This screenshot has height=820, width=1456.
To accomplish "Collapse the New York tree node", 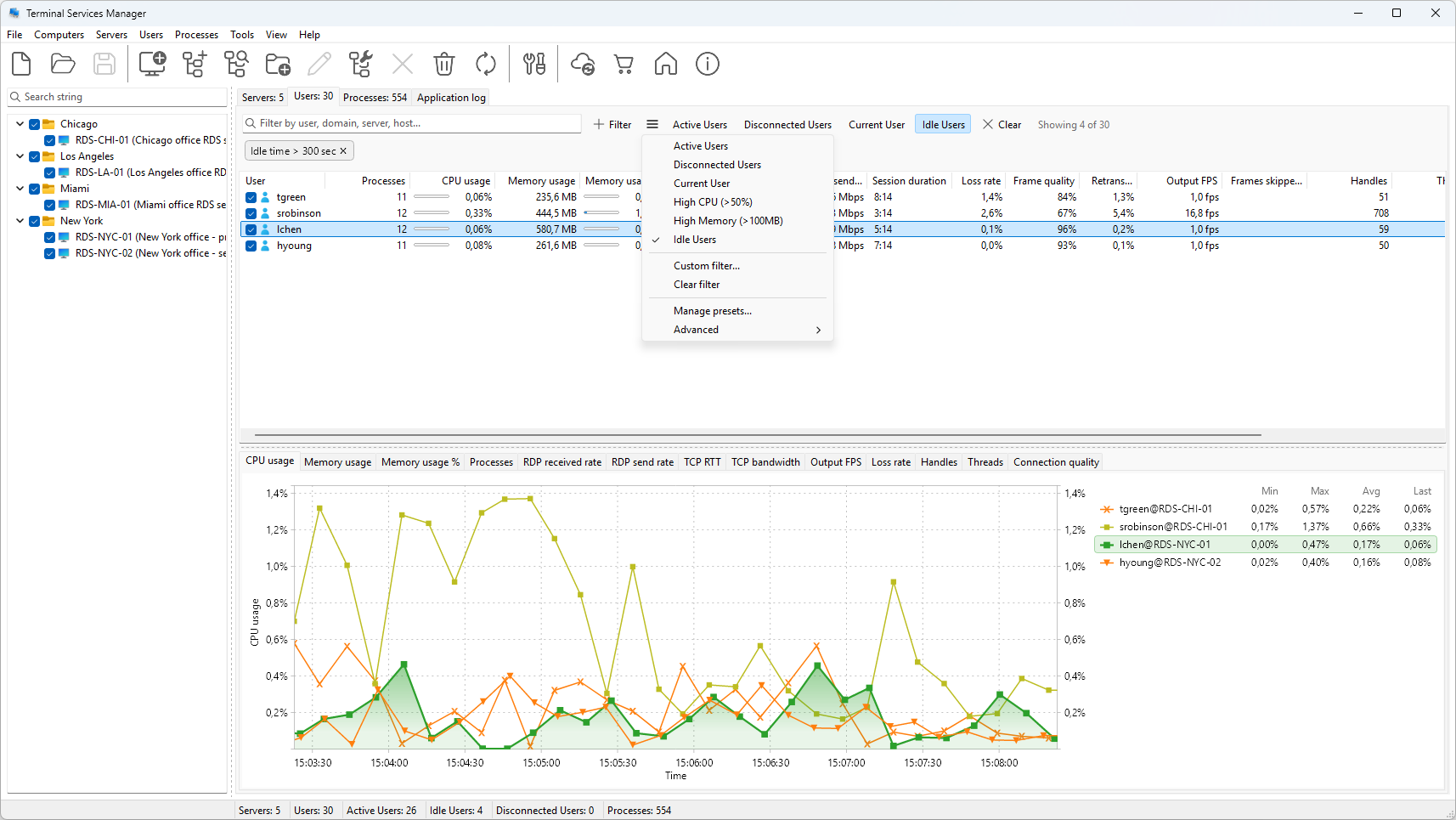I will click(x=20, y=221).
